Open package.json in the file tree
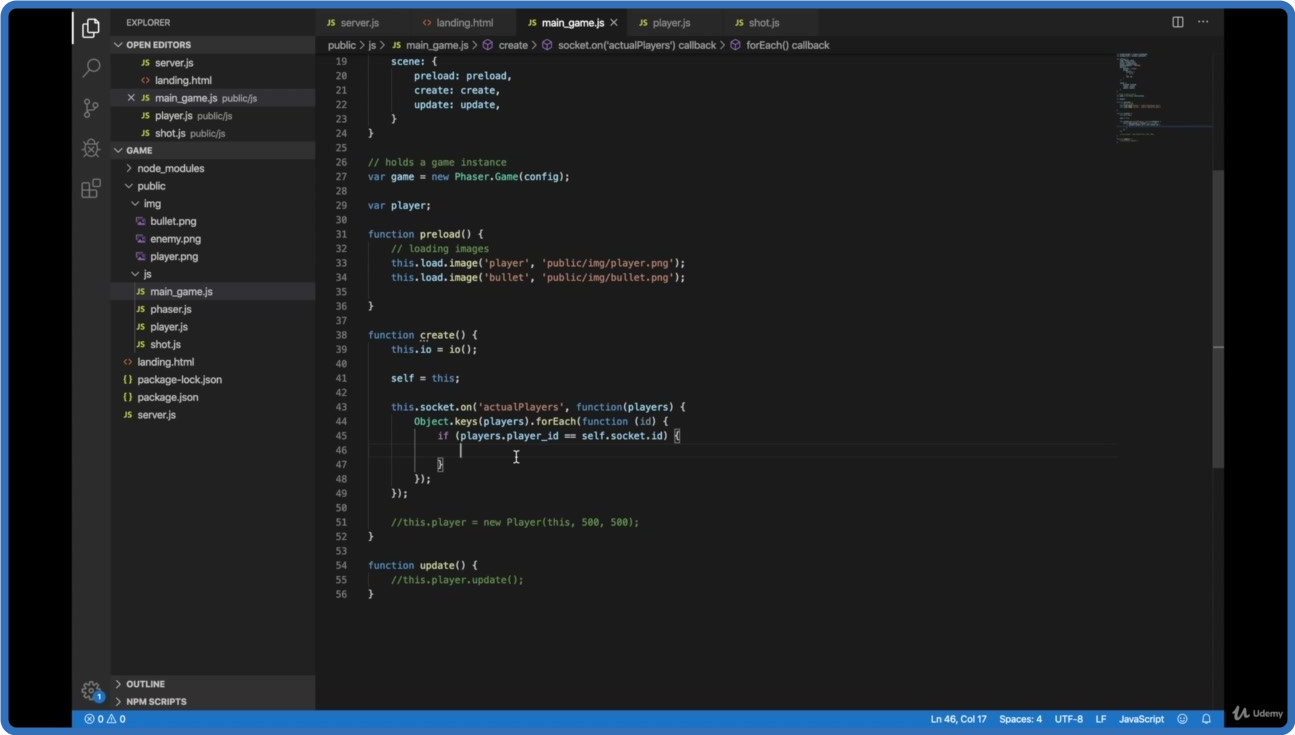Screen dimensions: 1295x735 pyautogui.click(x=167, y=397)
